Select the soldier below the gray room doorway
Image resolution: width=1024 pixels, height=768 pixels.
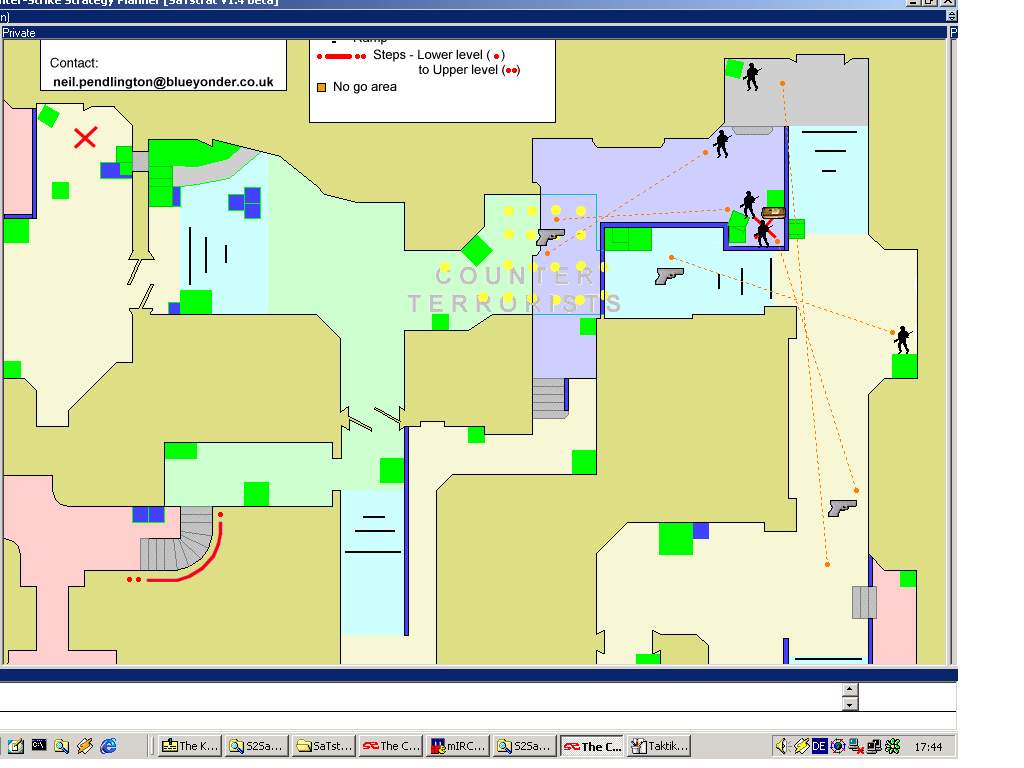722,144
